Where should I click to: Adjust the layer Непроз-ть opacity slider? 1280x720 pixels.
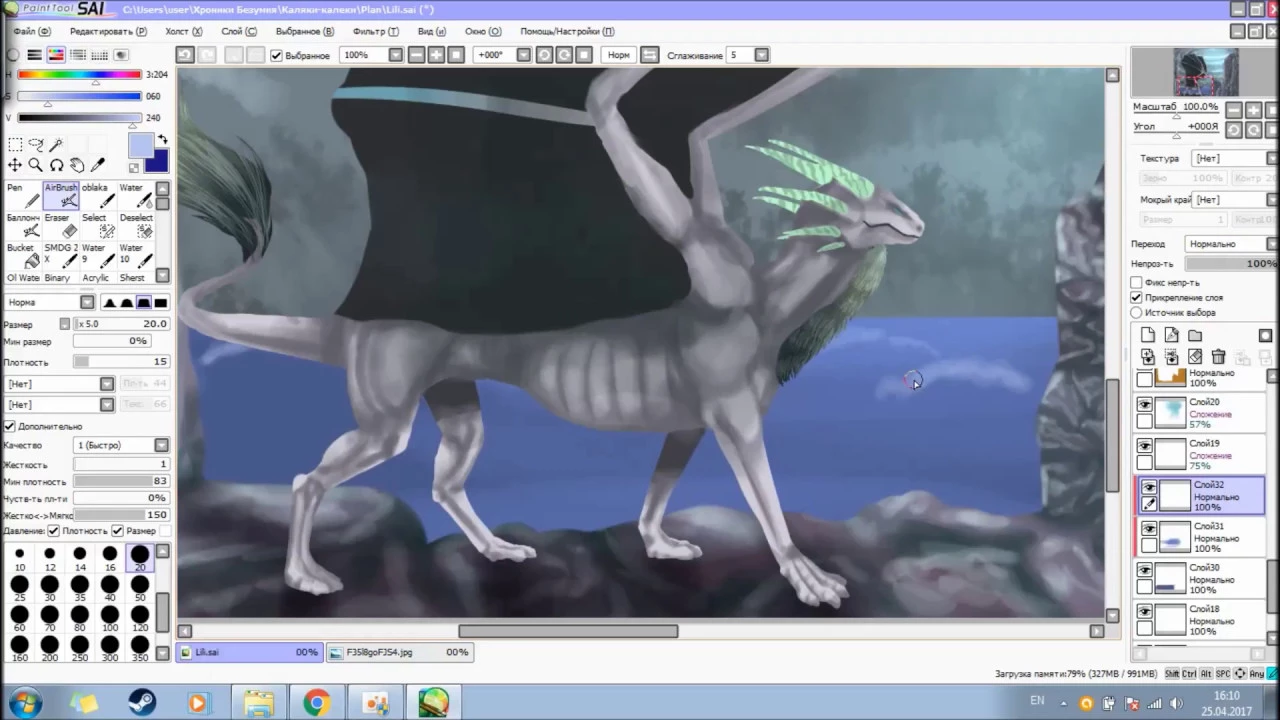point(1232,264)
